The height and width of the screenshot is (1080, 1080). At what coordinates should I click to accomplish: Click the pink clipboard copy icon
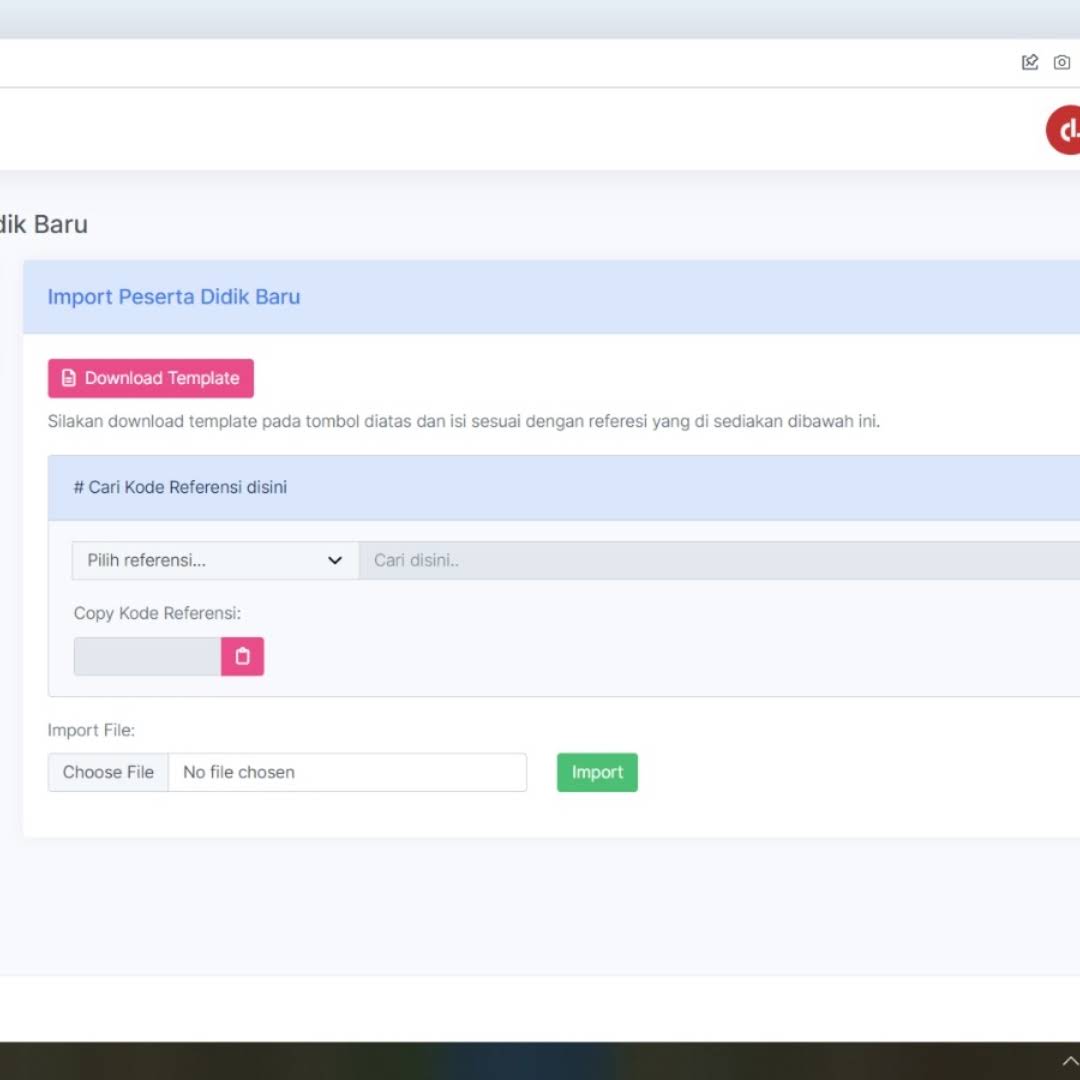click(242, 657)
